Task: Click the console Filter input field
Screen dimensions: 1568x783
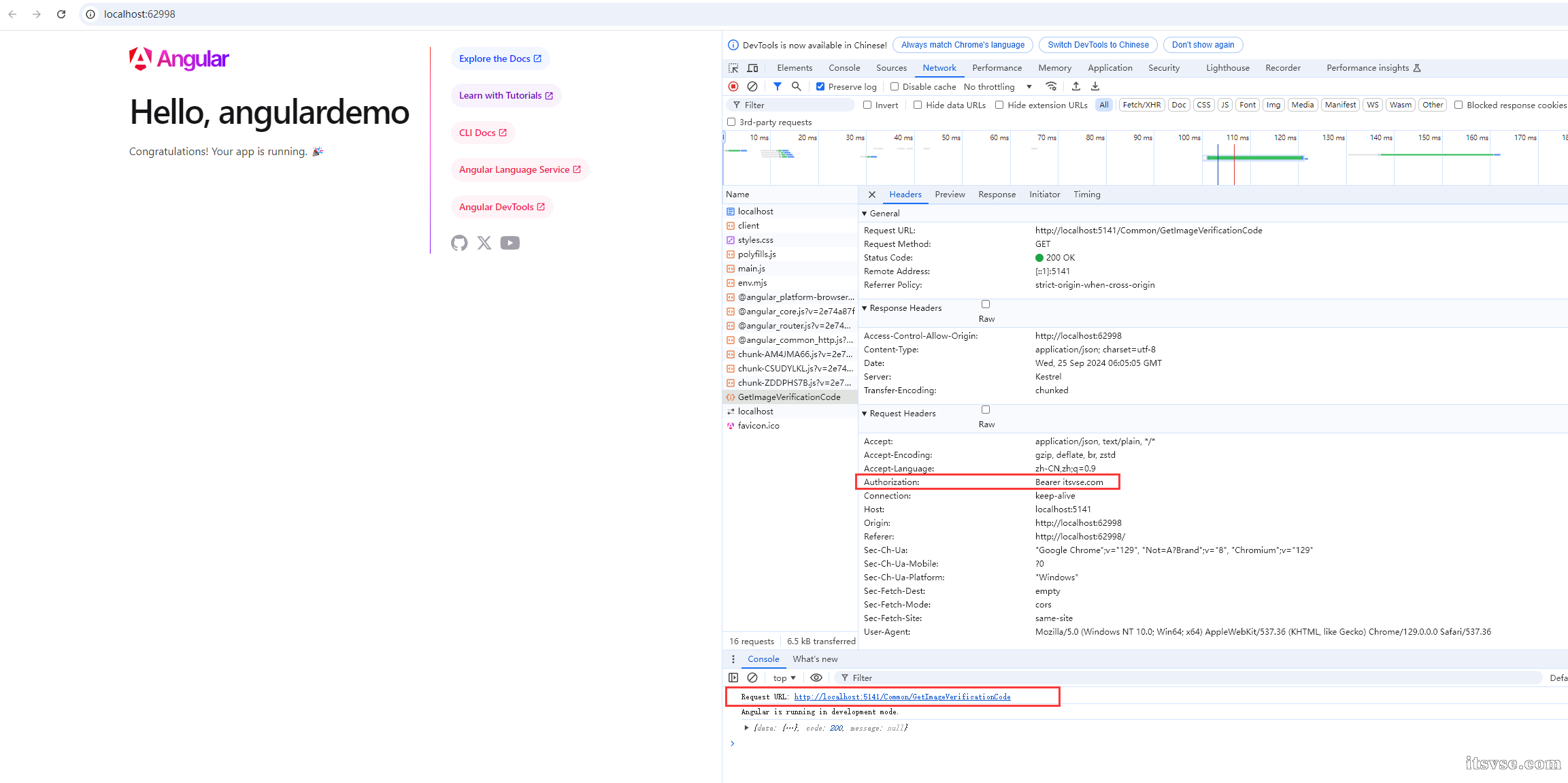Action: pyautogui.click(x=1188, y=678)
